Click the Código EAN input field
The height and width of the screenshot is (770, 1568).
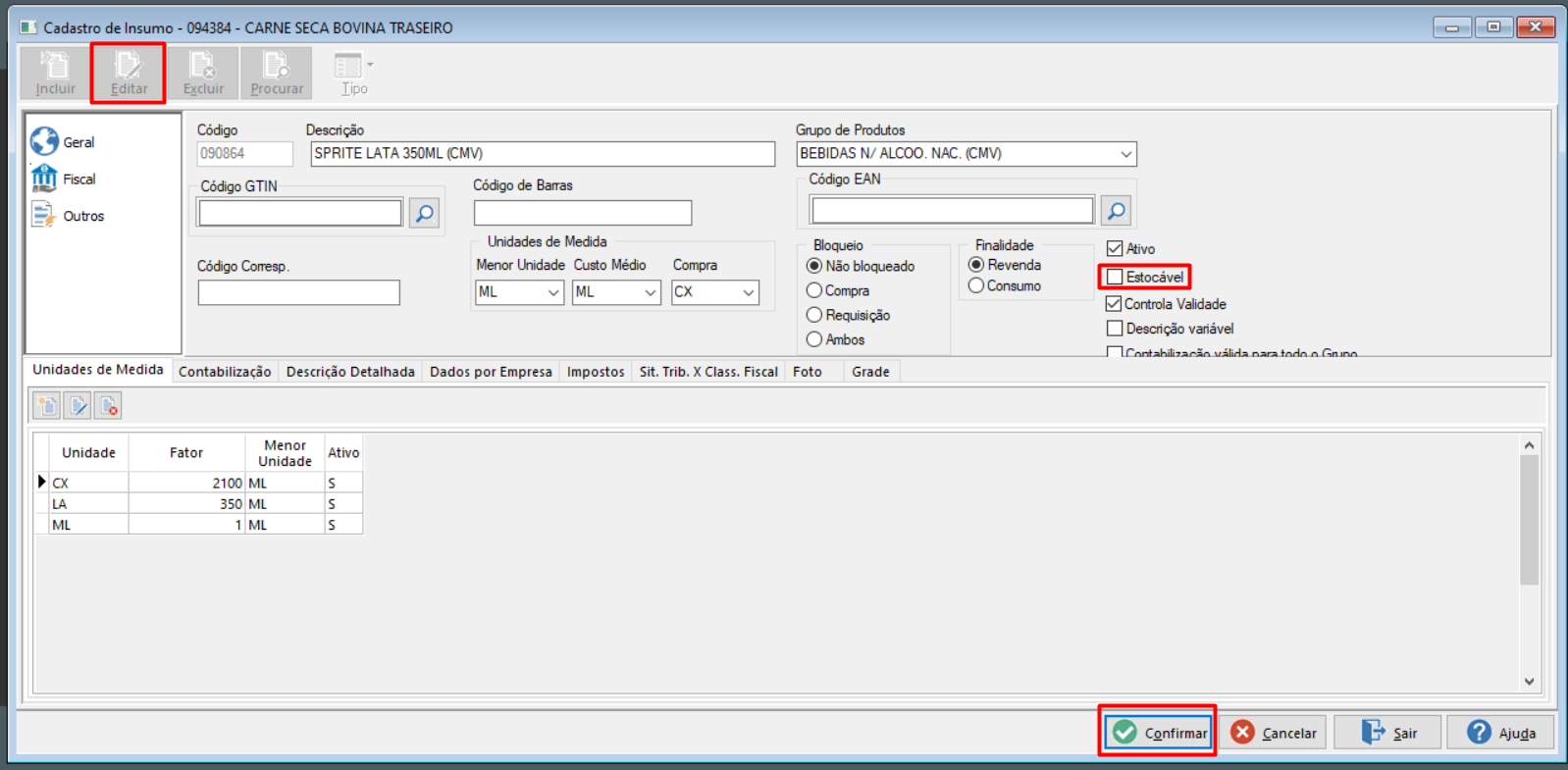click(952, 211)
